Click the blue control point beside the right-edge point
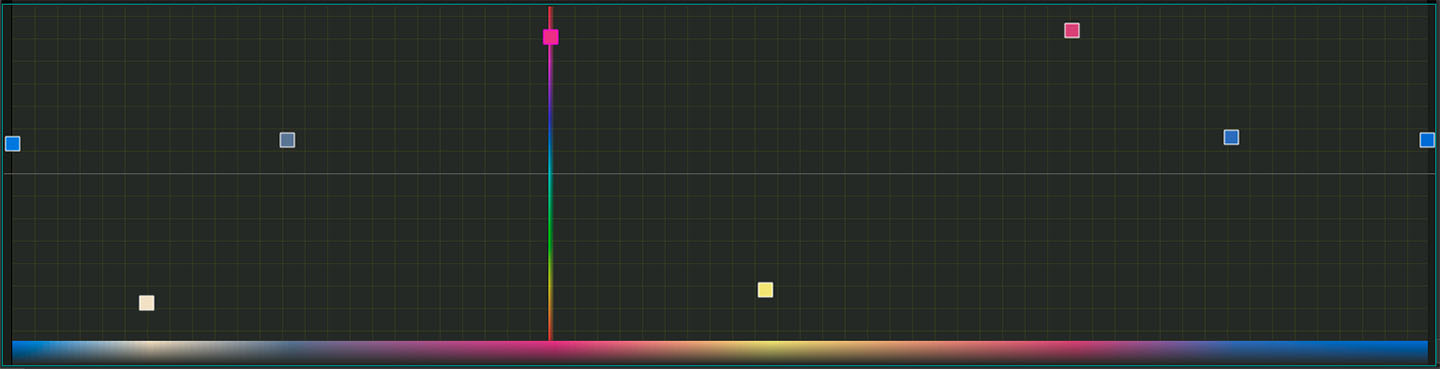1440x369 pixels. [x=1231, y=137]
